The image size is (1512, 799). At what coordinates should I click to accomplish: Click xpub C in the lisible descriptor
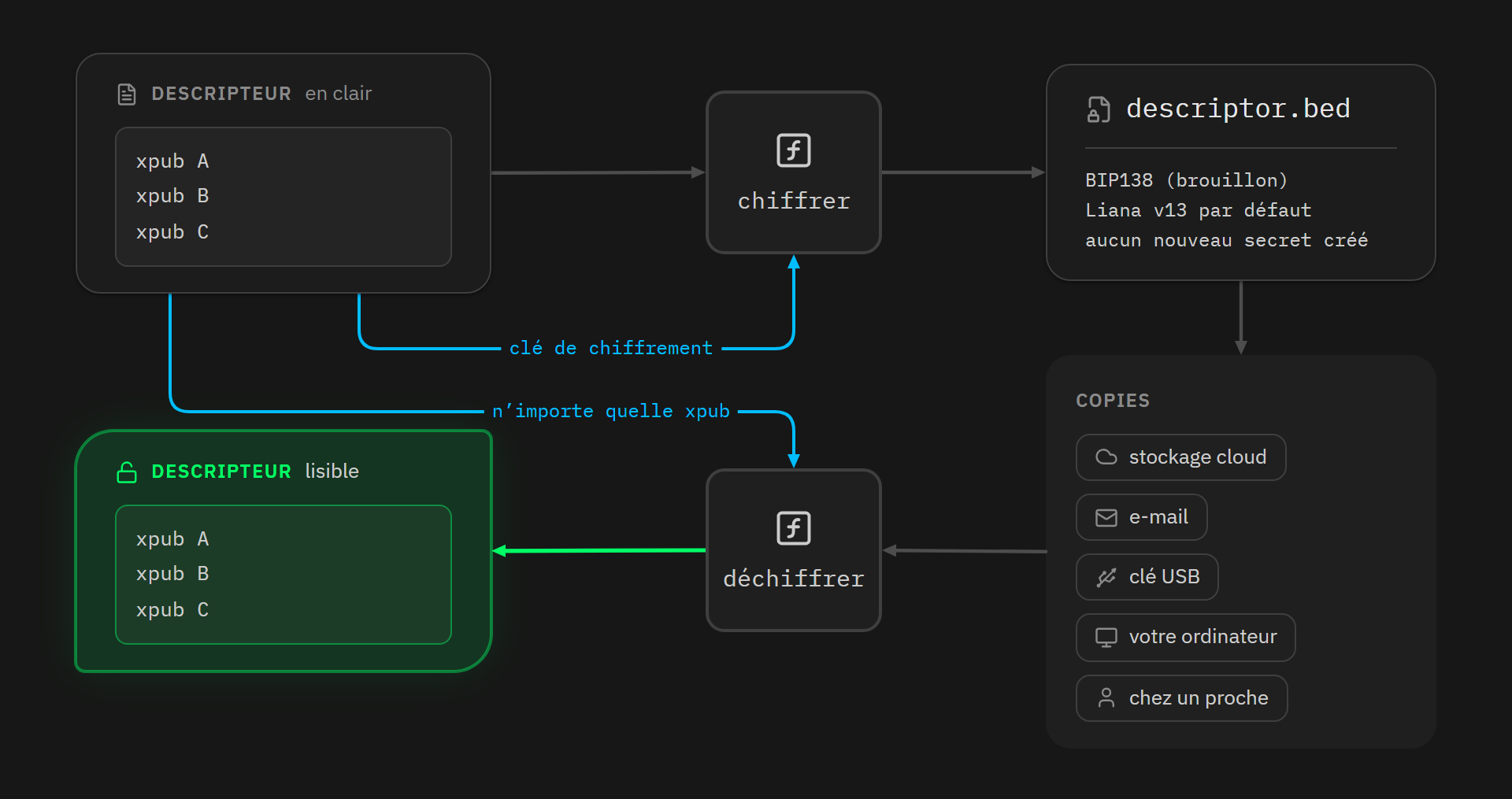coord(172,610)
